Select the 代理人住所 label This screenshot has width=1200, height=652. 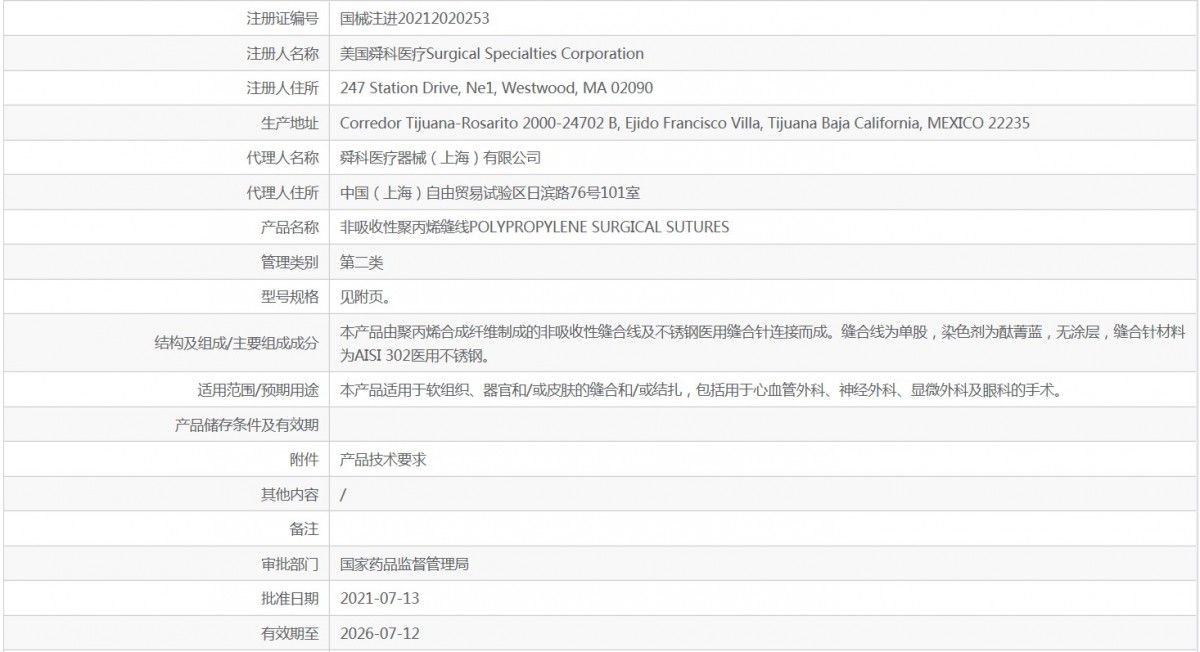pos(282,192)
